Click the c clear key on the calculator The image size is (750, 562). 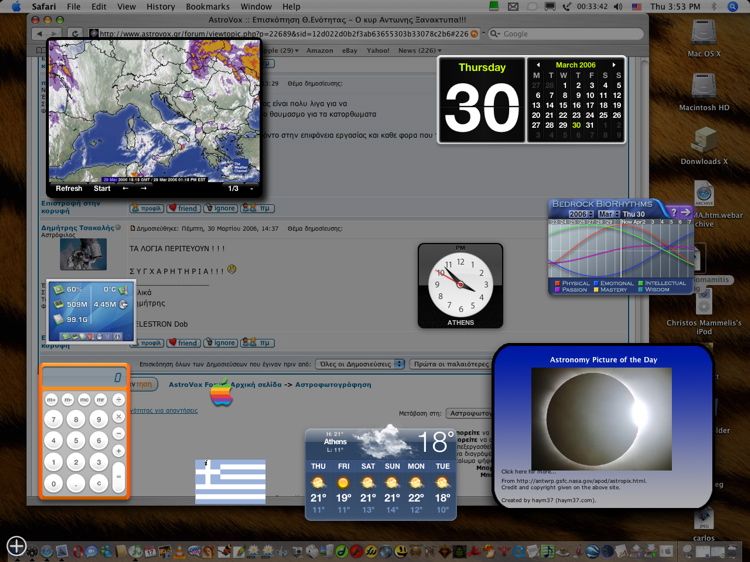[99, 483]
